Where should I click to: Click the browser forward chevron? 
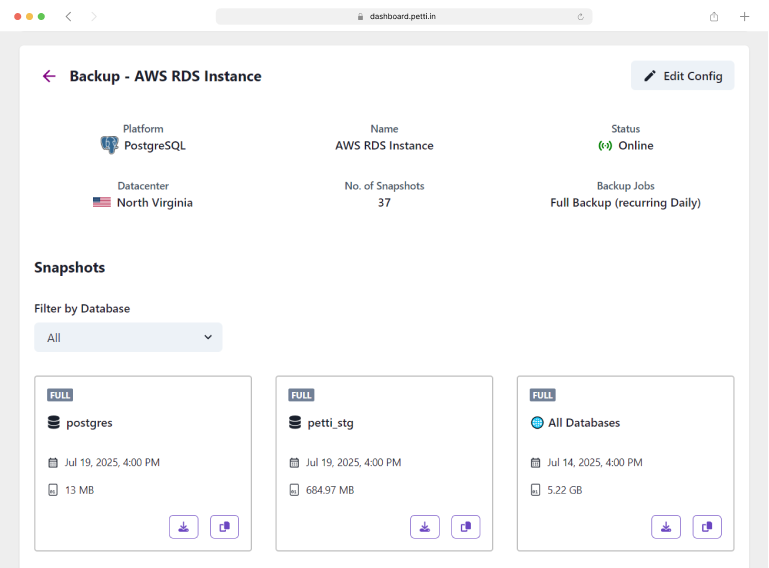point(94,17)
